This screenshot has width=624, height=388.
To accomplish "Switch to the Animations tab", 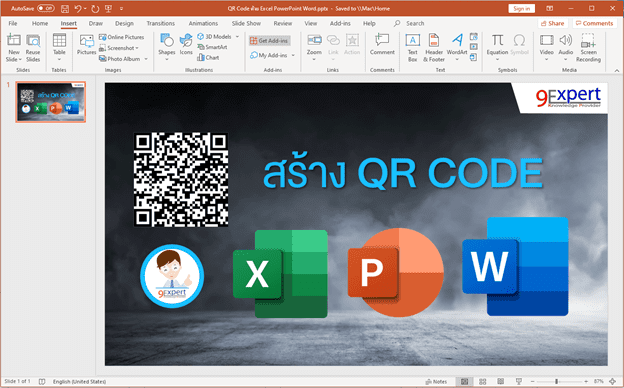I will (203, 23).
